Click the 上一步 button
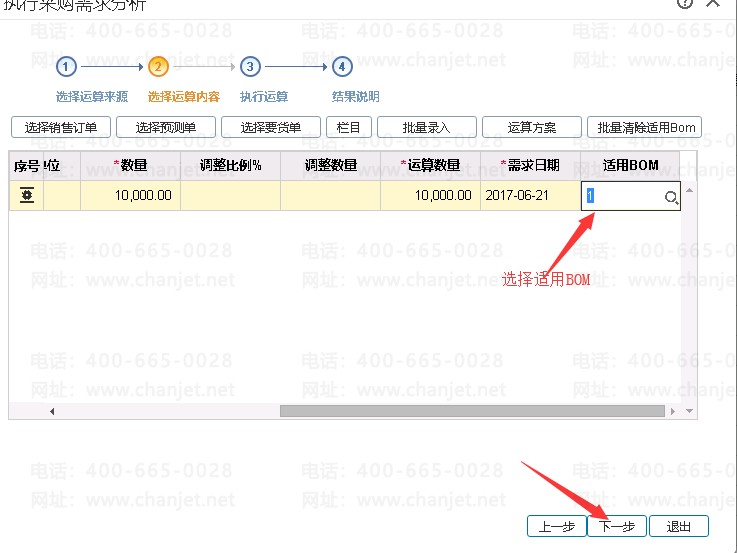 (x=557, y=526)
